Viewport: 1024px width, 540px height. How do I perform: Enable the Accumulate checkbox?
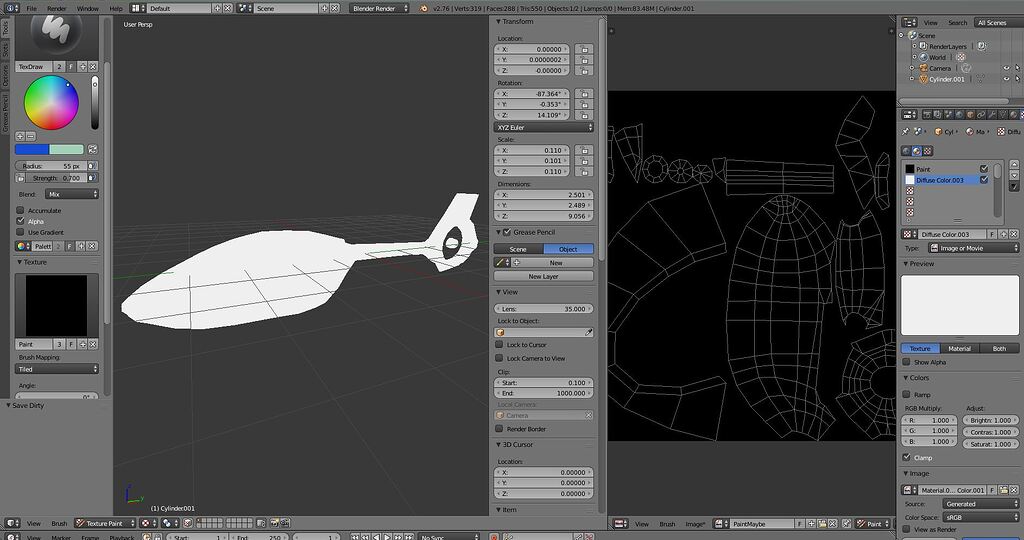[x=20, y=210]
